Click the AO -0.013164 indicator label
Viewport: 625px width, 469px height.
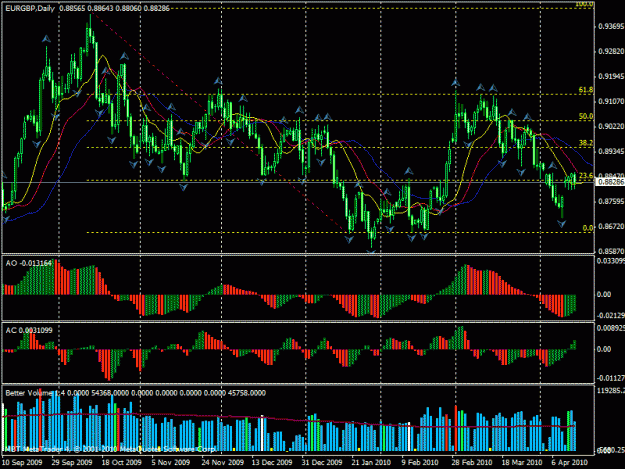[x=29, y=263]
